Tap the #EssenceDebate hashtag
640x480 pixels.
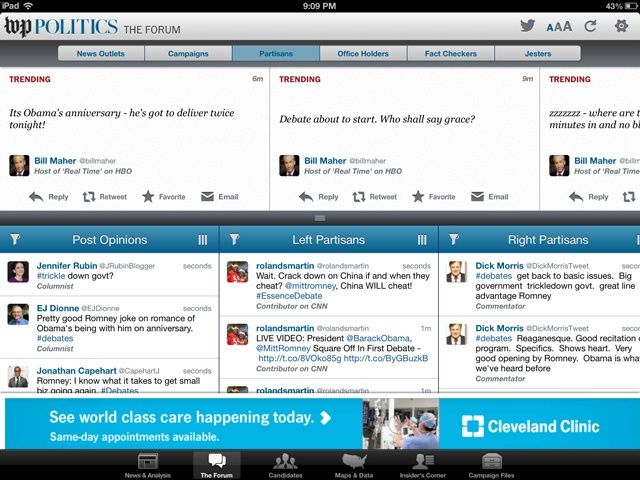(x=289, y=296)
